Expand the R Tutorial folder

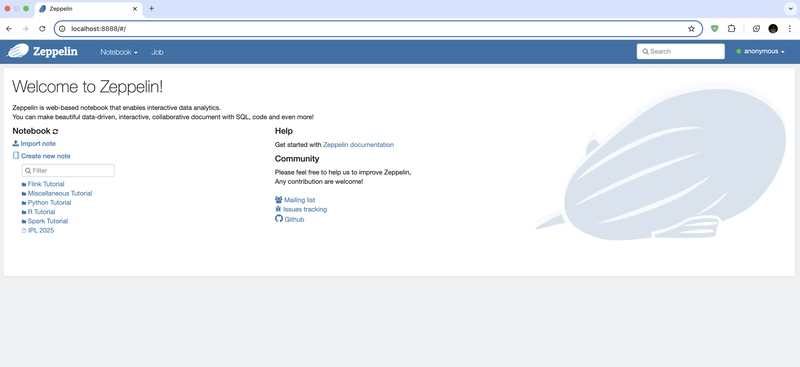(x=41, y=212)
